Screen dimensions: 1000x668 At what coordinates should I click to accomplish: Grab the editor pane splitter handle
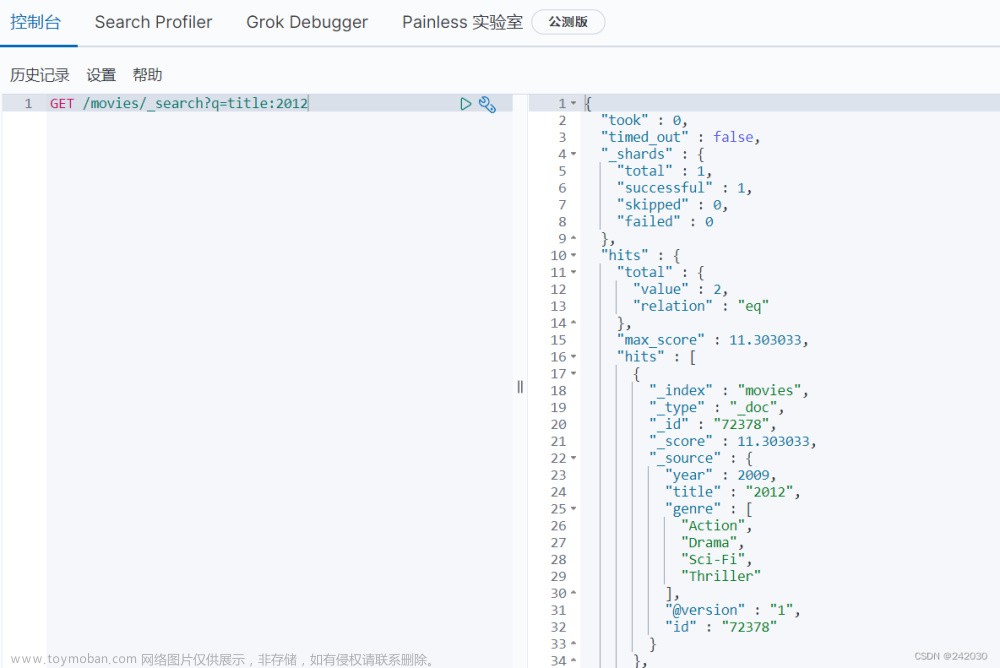click(520, 387)
